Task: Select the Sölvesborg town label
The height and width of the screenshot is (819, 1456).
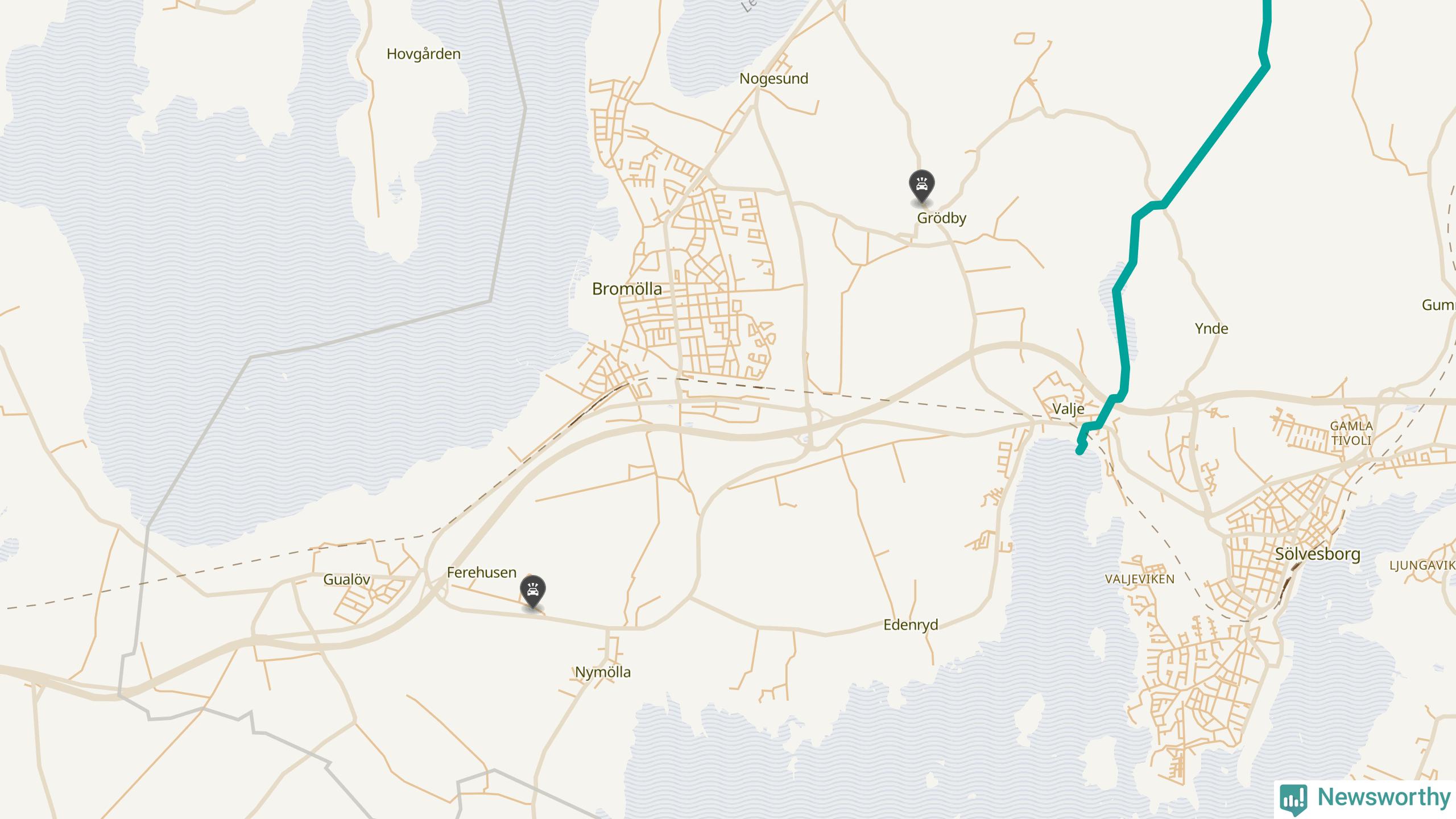Action: pos(1318,554)
